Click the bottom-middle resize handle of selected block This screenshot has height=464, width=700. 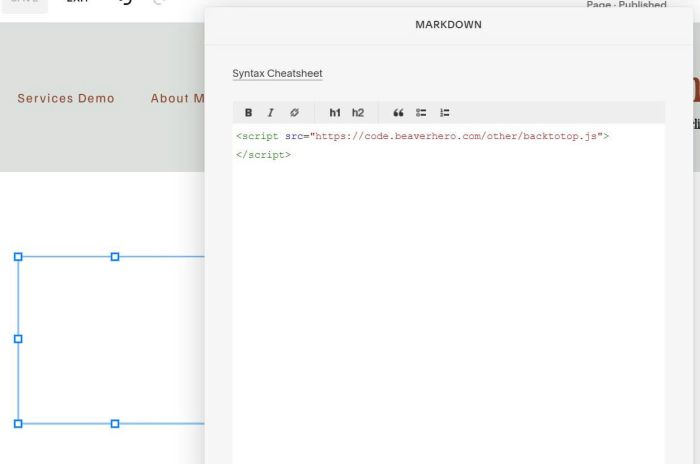pos(115,424)
